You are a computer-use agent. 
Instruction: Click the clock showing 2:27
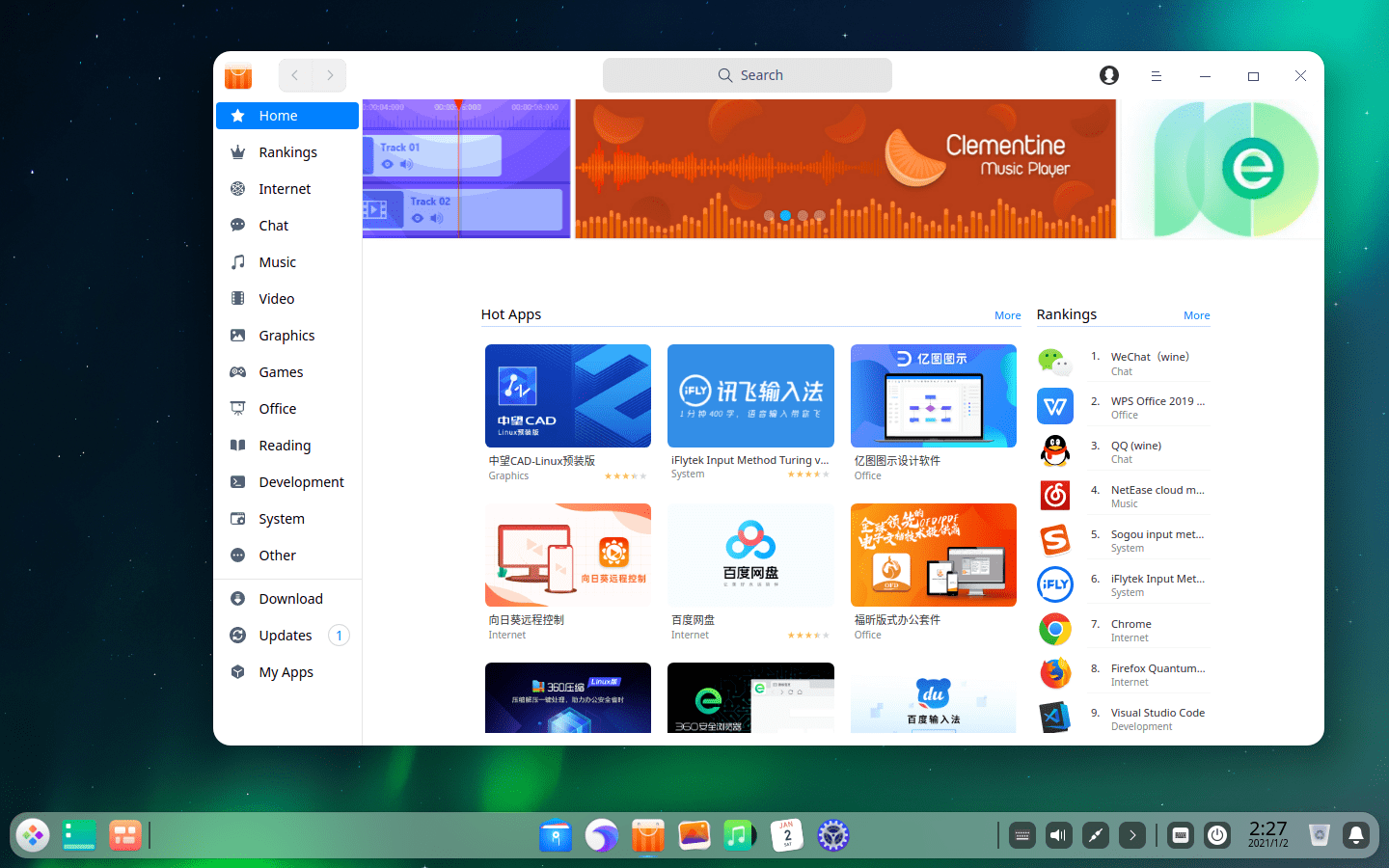(1267, 834)
